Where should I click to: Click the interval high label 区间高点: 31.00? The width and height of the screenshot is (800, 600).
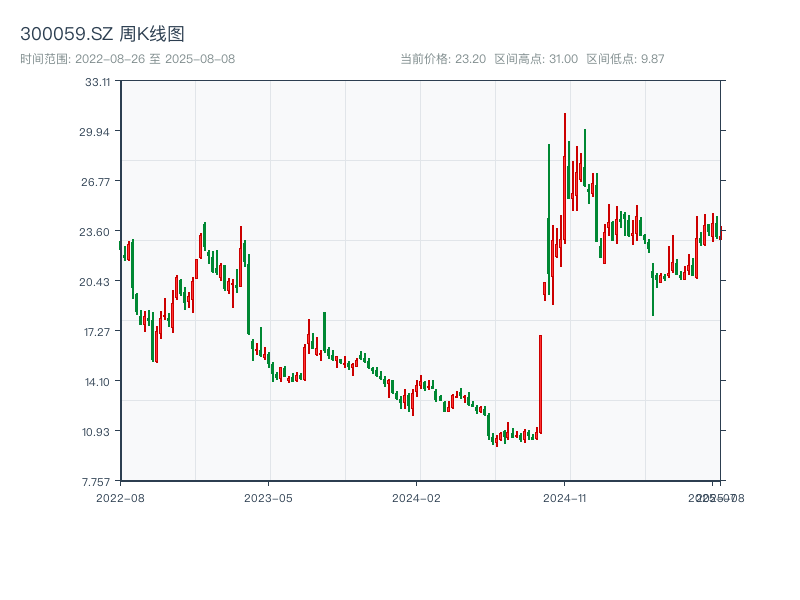pos(536,59)
